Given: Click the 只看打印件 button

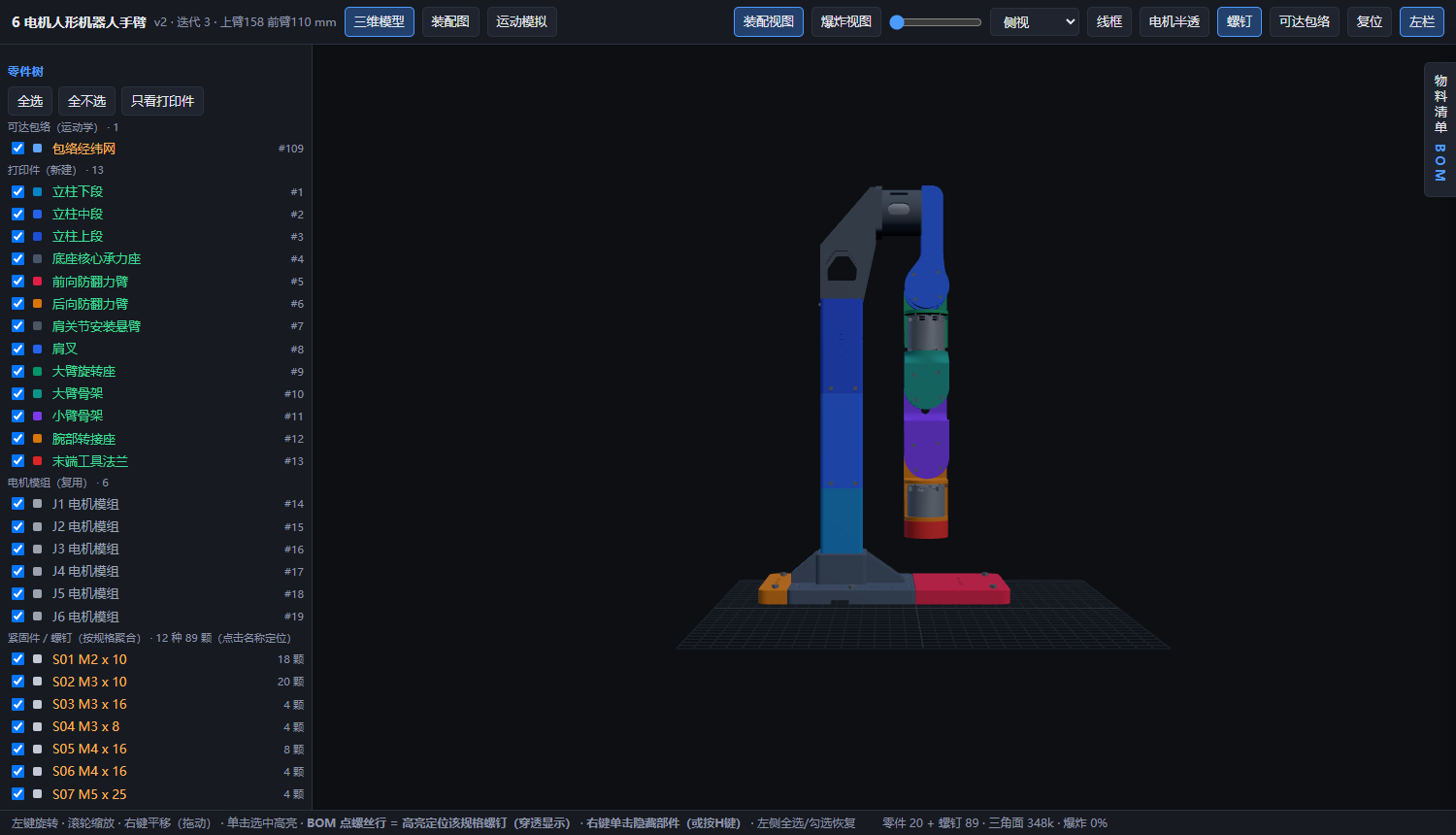Looking at the screenshot, I should 162,101.
